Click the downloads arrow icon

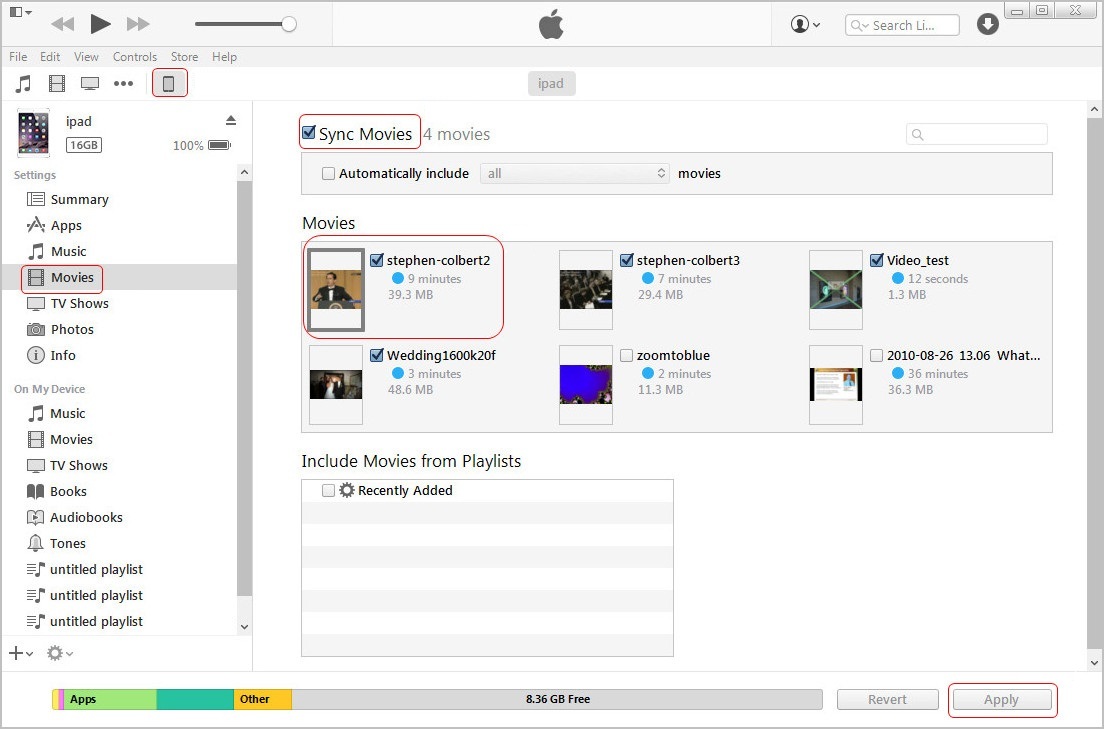988,25
